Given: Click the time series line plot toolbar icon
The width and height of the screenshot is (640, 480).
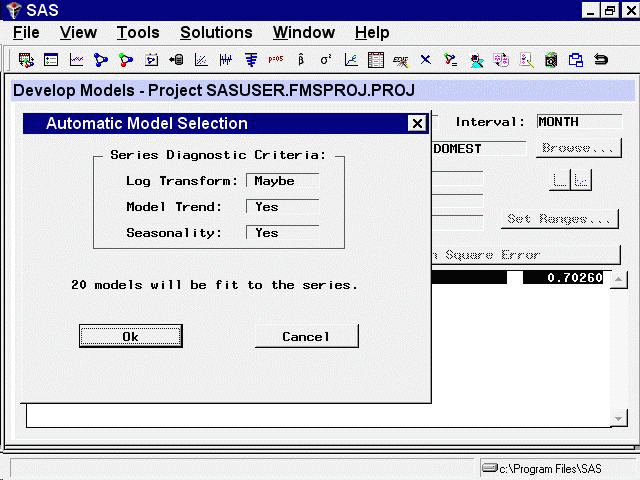Looking at the screenshot, I should pos(76,60).
